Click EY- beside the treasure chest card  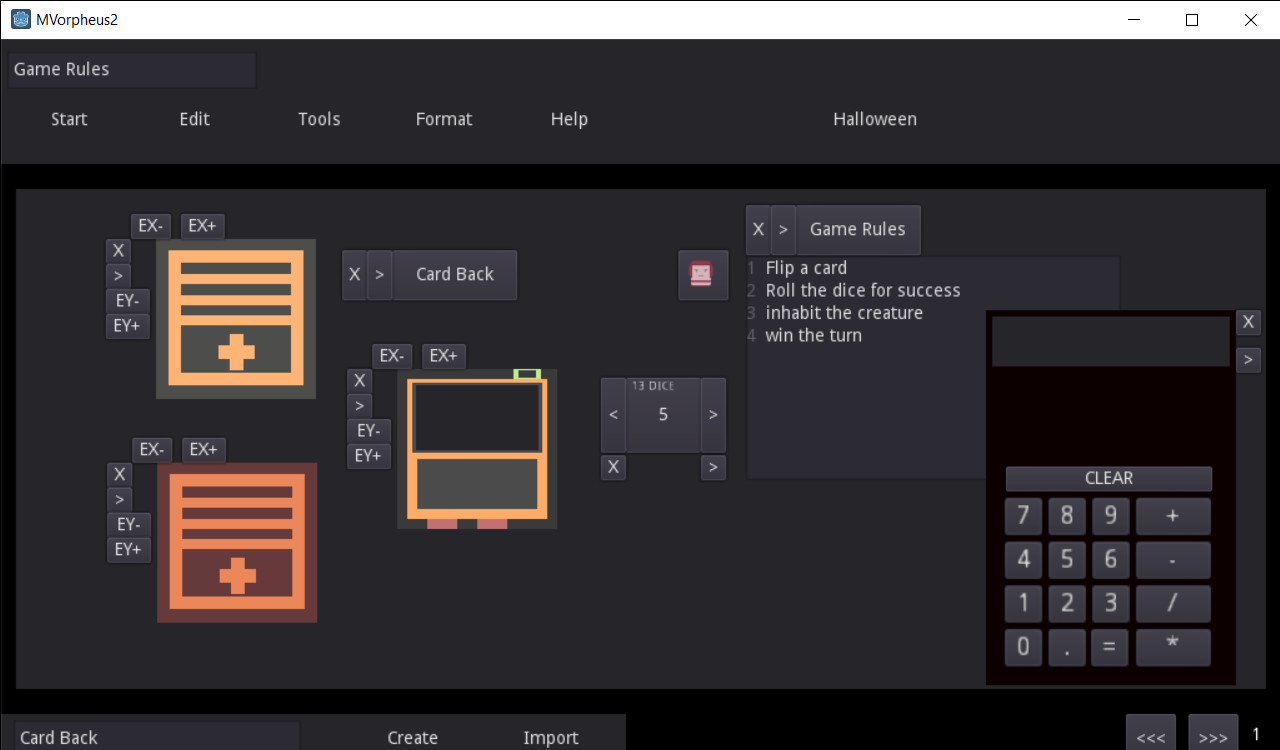click(368, 430)
